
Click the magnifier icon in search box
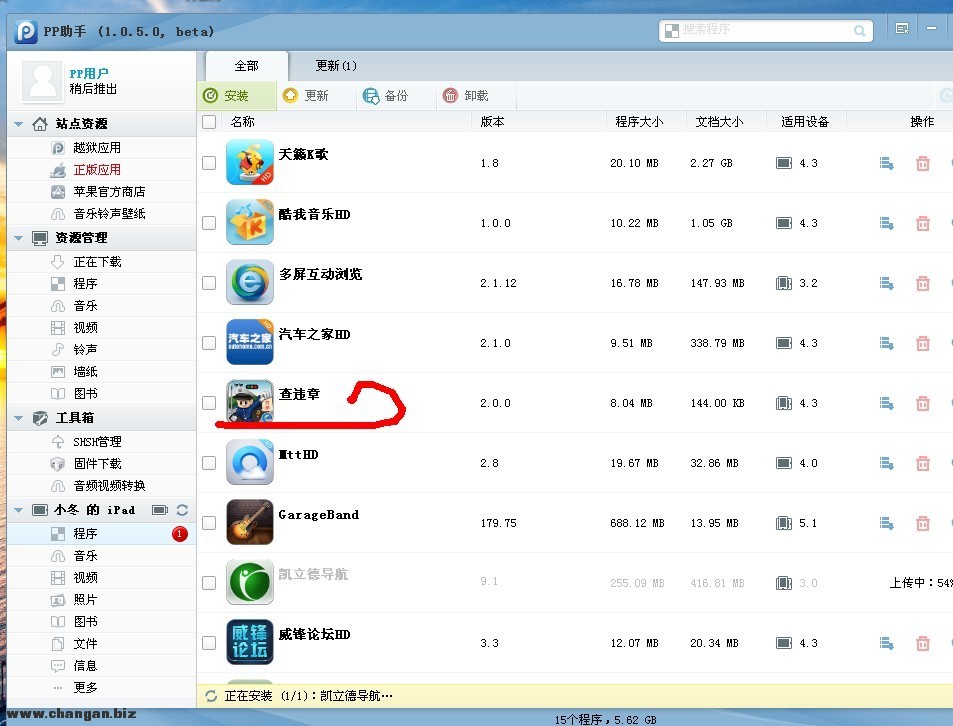(860, 31)
